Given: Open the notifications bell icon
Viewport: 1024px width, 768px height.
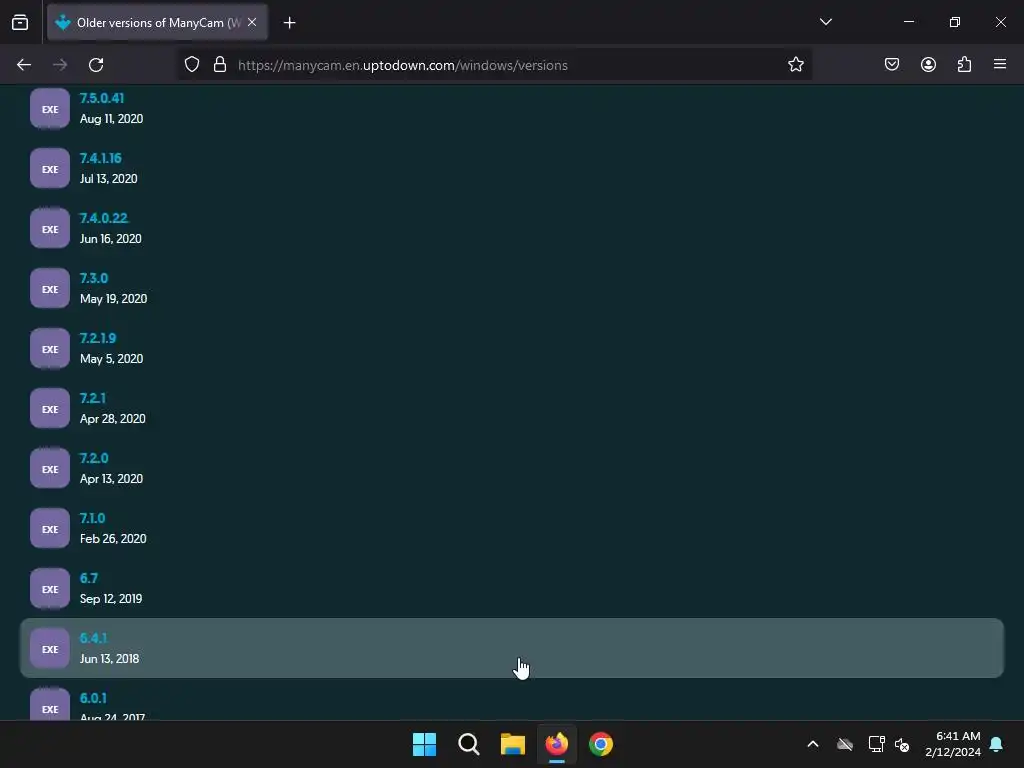Looking at the screenshot, I should coord(997,744).
